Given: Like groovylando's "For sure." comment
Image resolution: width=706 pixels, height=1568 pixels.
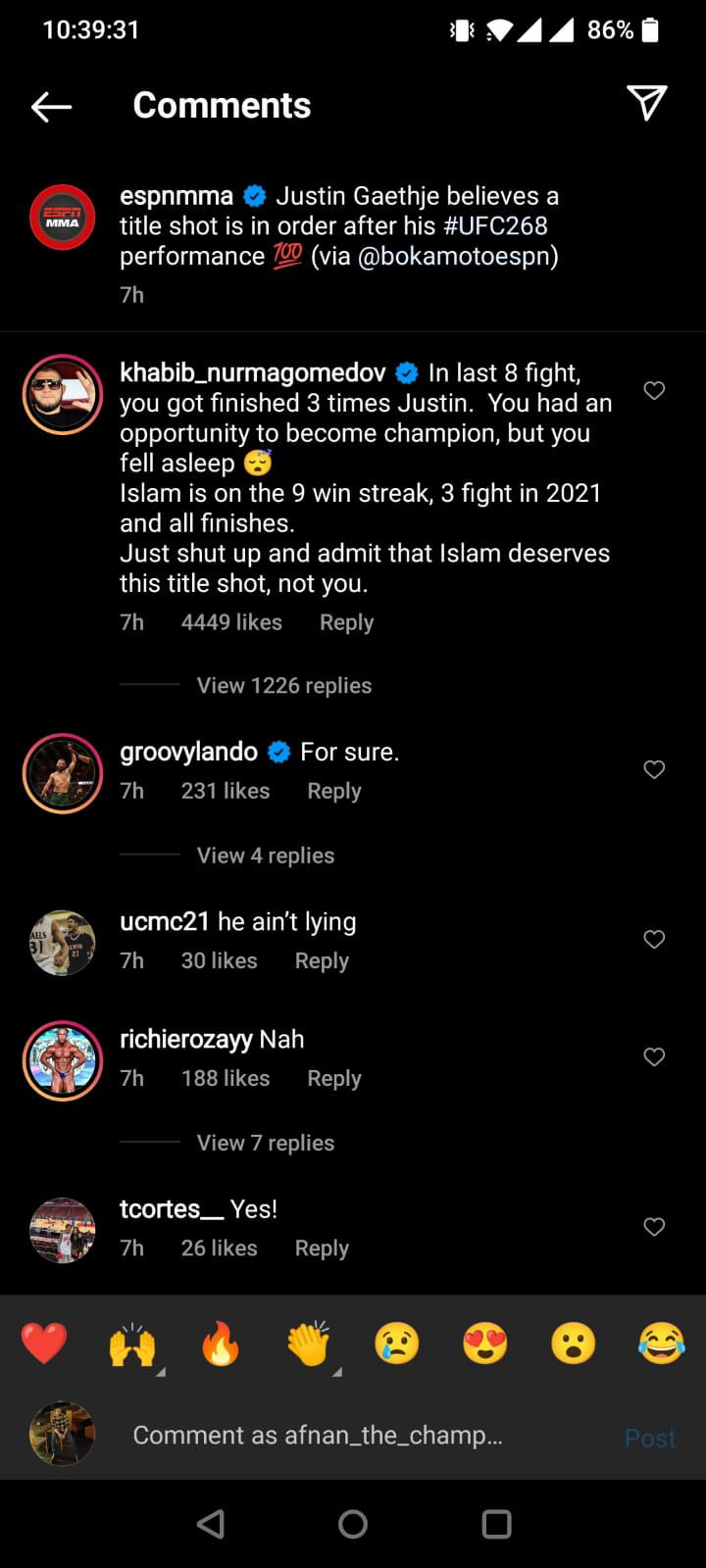Looking at the screenshot, I should pos(654,770).
